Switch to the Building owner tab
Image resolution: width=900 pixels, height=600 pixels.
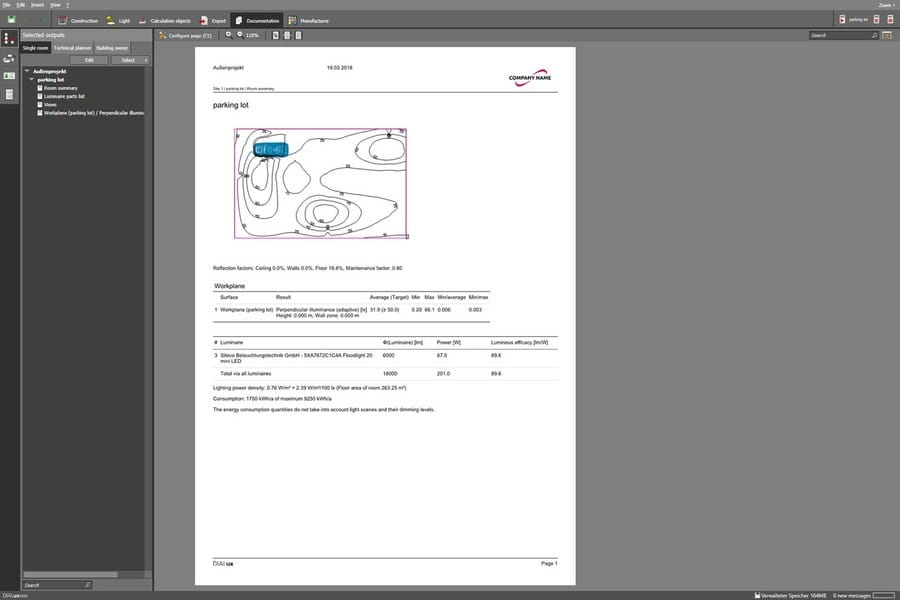[112, 48]
